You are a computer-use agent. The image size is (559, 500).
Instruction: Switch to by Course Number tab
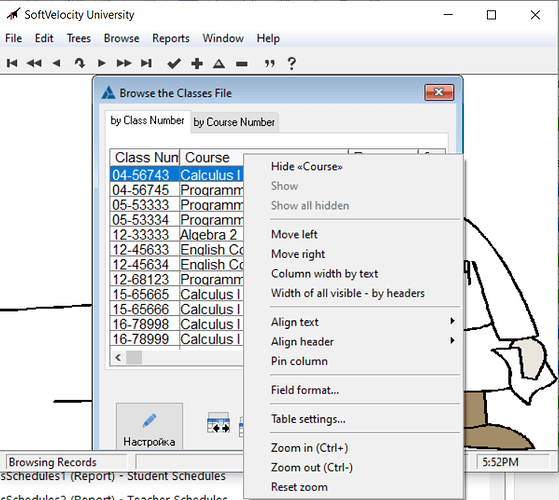[x=234, y=122]
